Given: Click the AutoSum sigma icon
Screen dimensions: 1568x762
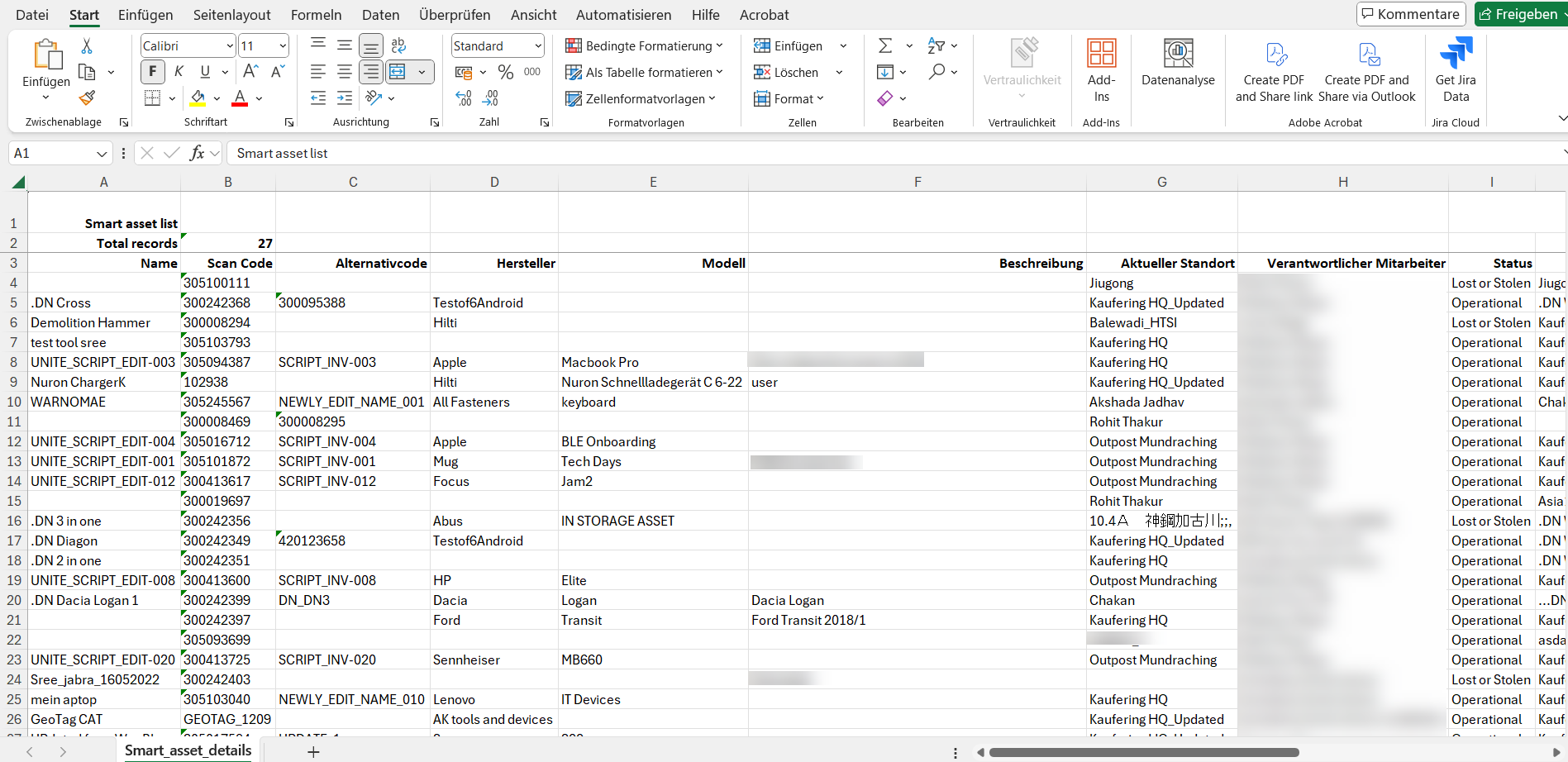Looking at the screenshot, I should [884, 46].
